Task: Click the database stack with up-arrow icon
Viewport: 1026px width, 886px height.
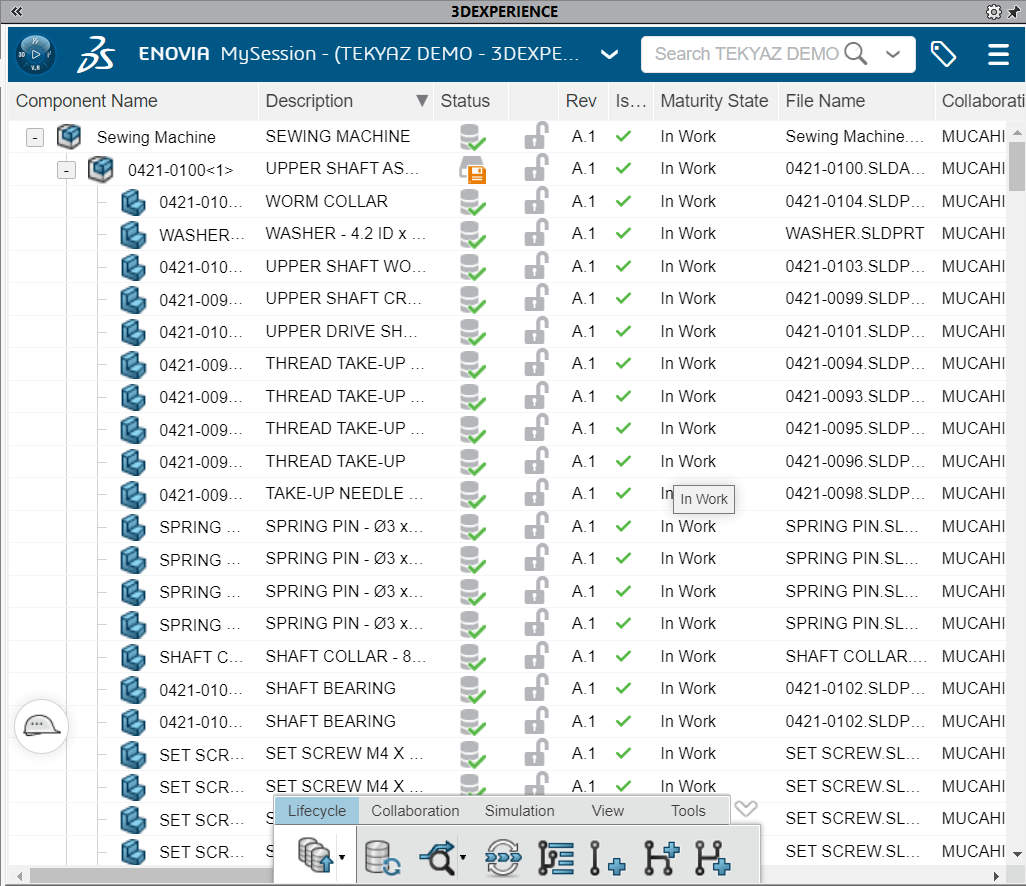Action: (x=315, y=855)
